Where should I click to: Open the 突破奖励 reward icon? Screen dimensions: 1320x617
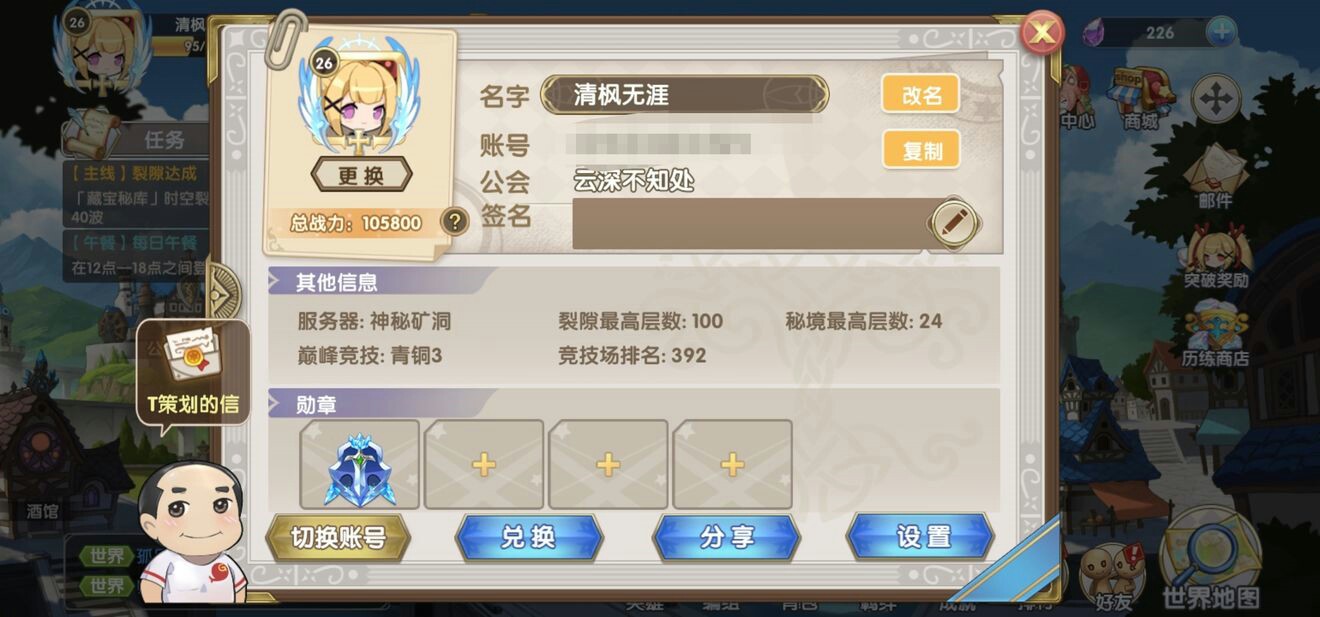tap(1215, 258)
